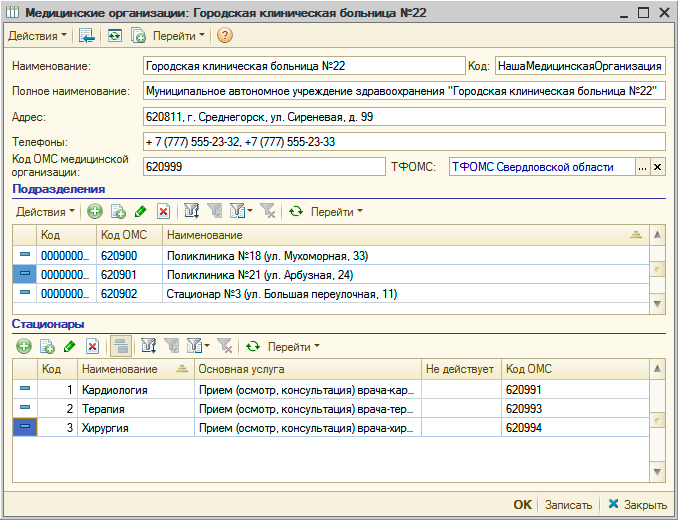Open the top Действия dropdown menu
This screenshot has height=520, width=678.
[x=38, y=35]
